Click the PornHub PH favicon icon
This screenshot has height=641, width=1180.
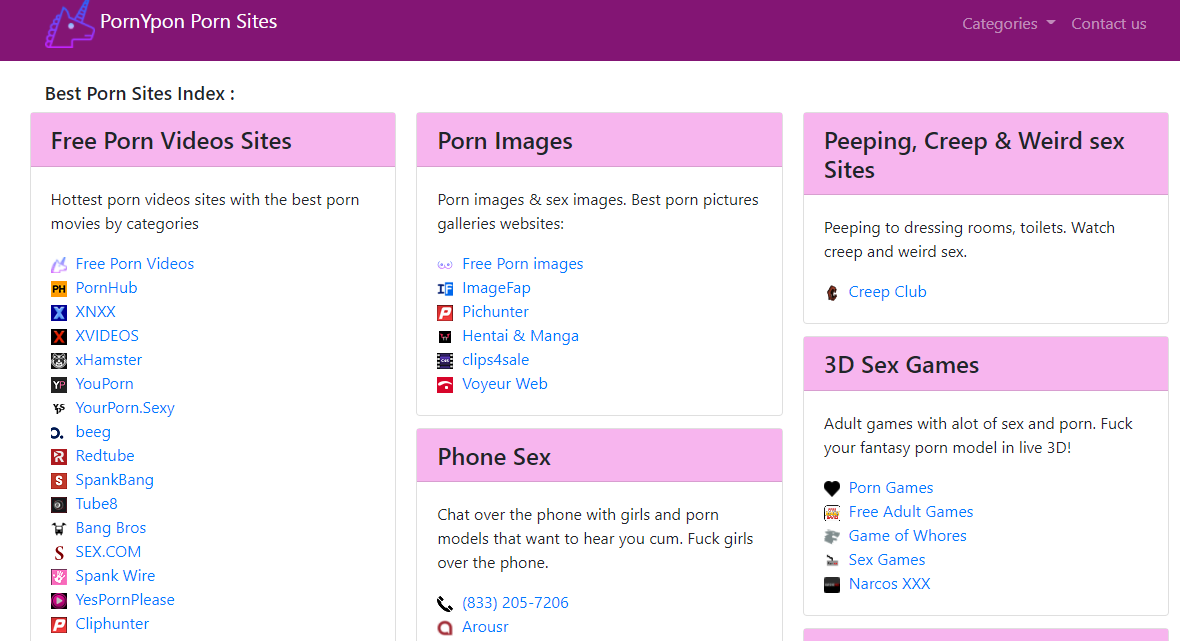[x=59, y=288]
